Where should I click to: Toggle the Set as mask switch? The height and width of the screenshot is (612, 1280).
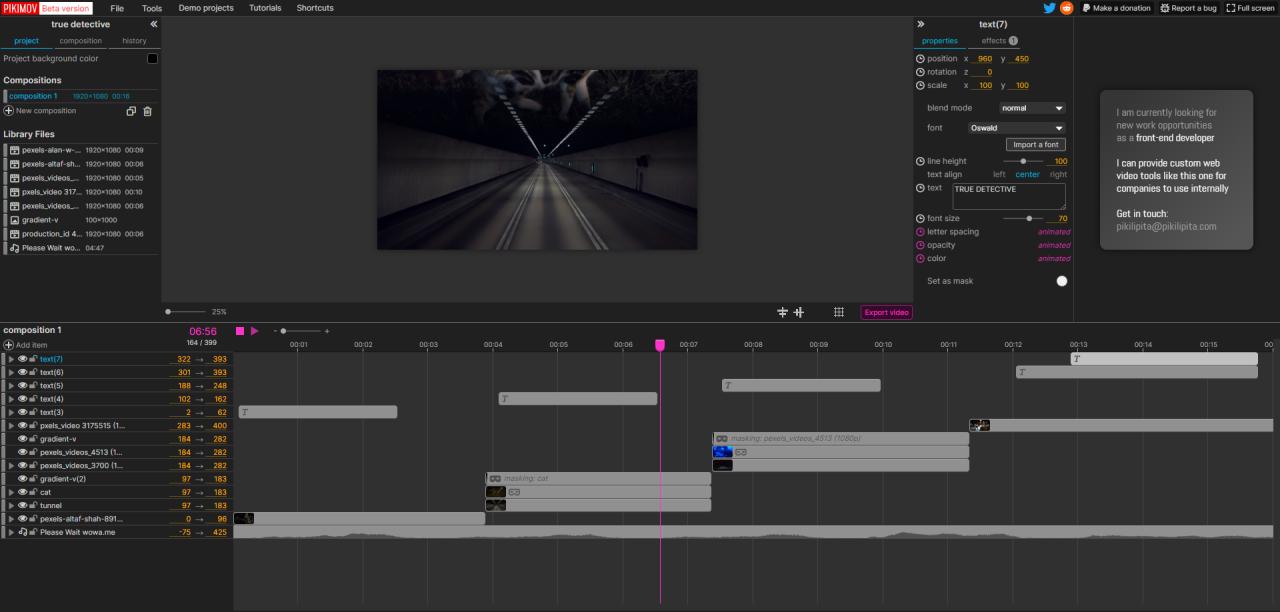point(1061,281)
